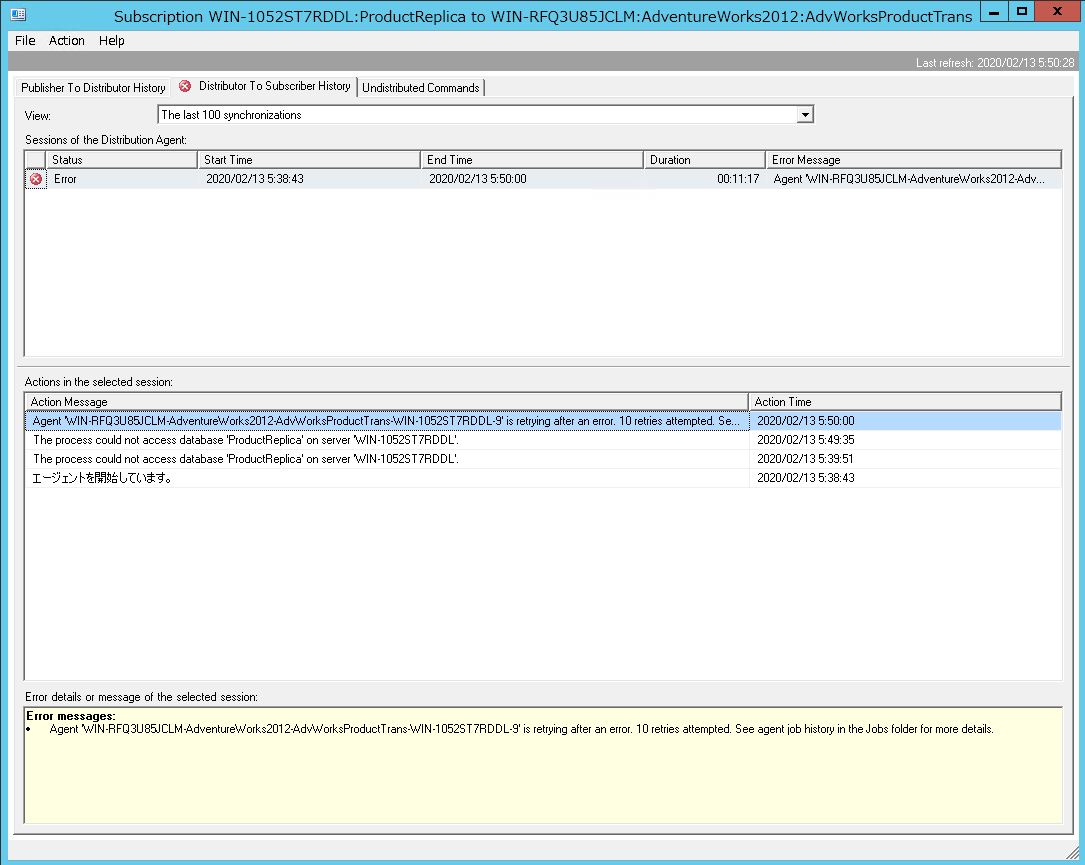Click the 'Error messages:' heading in details pane
Viewport: 1085px width, 865px height.
71,716
